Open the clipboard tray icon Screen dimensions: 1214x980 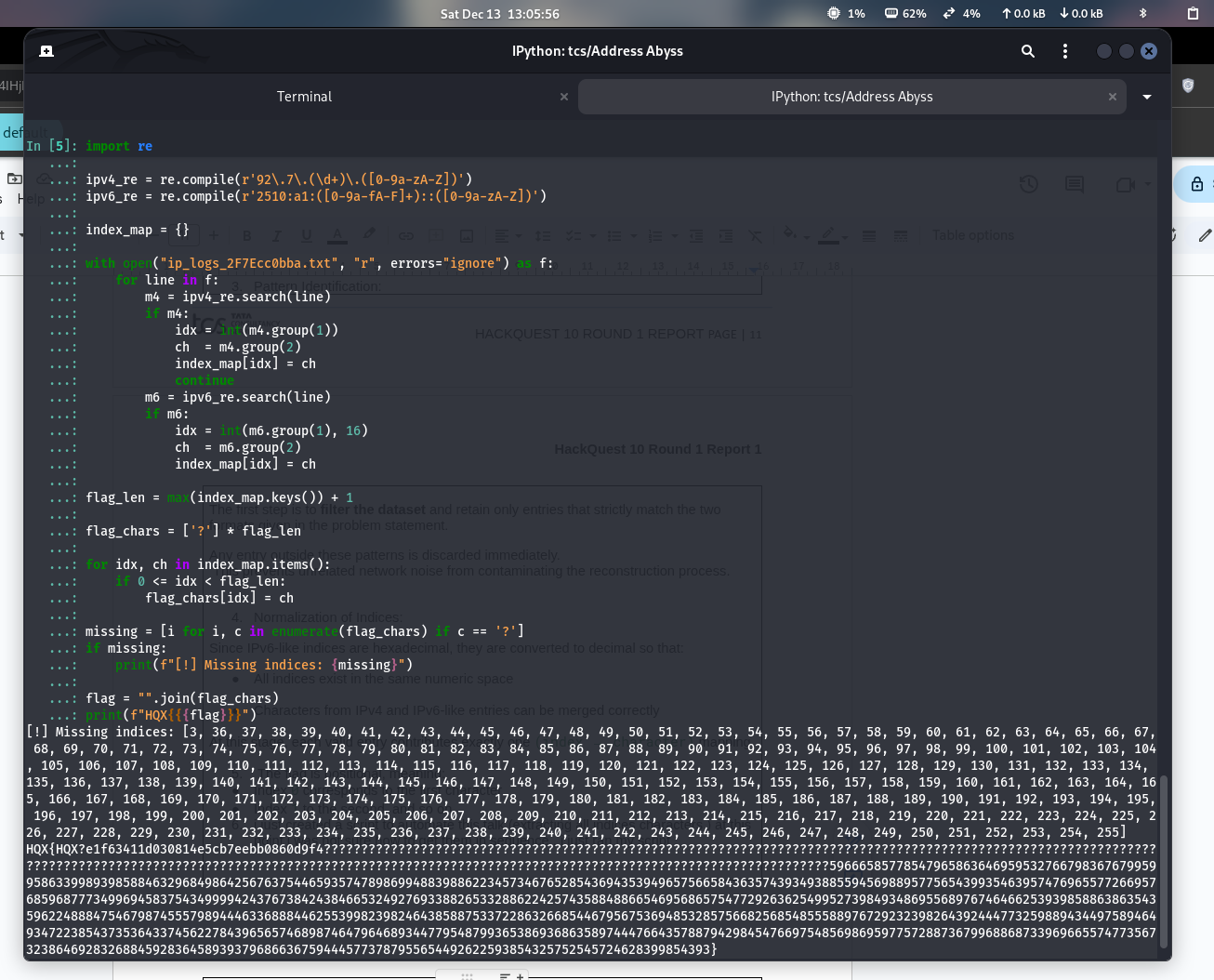[x=1194, y=14]
